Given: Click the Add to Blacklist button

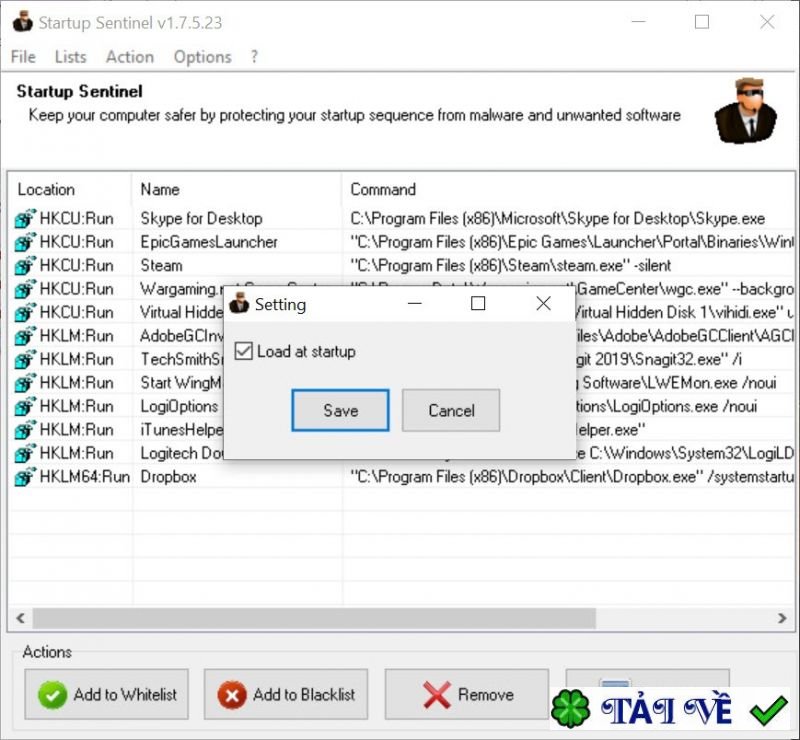Looking at the screenshot, I should [286, 695].
